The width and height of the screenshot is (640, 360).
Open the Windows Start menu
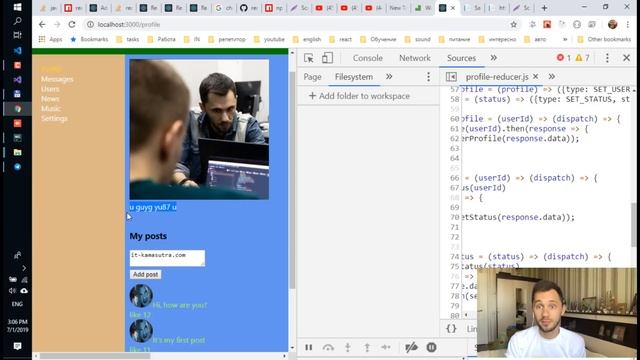[17, 7]
